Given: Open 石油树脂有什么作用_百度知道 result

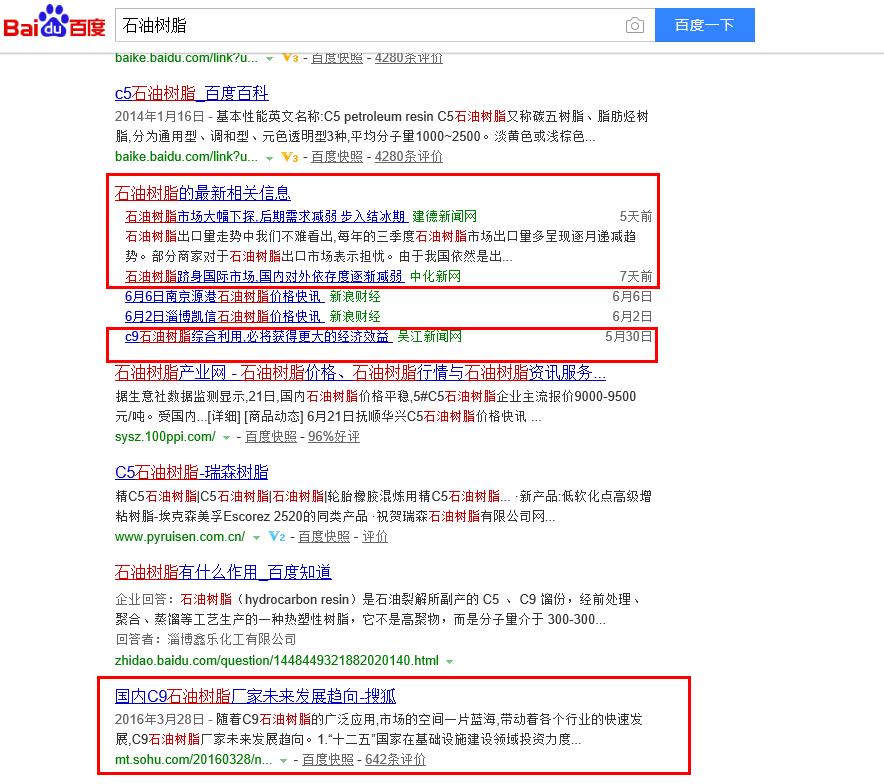Looking at the screenshot, I should coord(223,572).
